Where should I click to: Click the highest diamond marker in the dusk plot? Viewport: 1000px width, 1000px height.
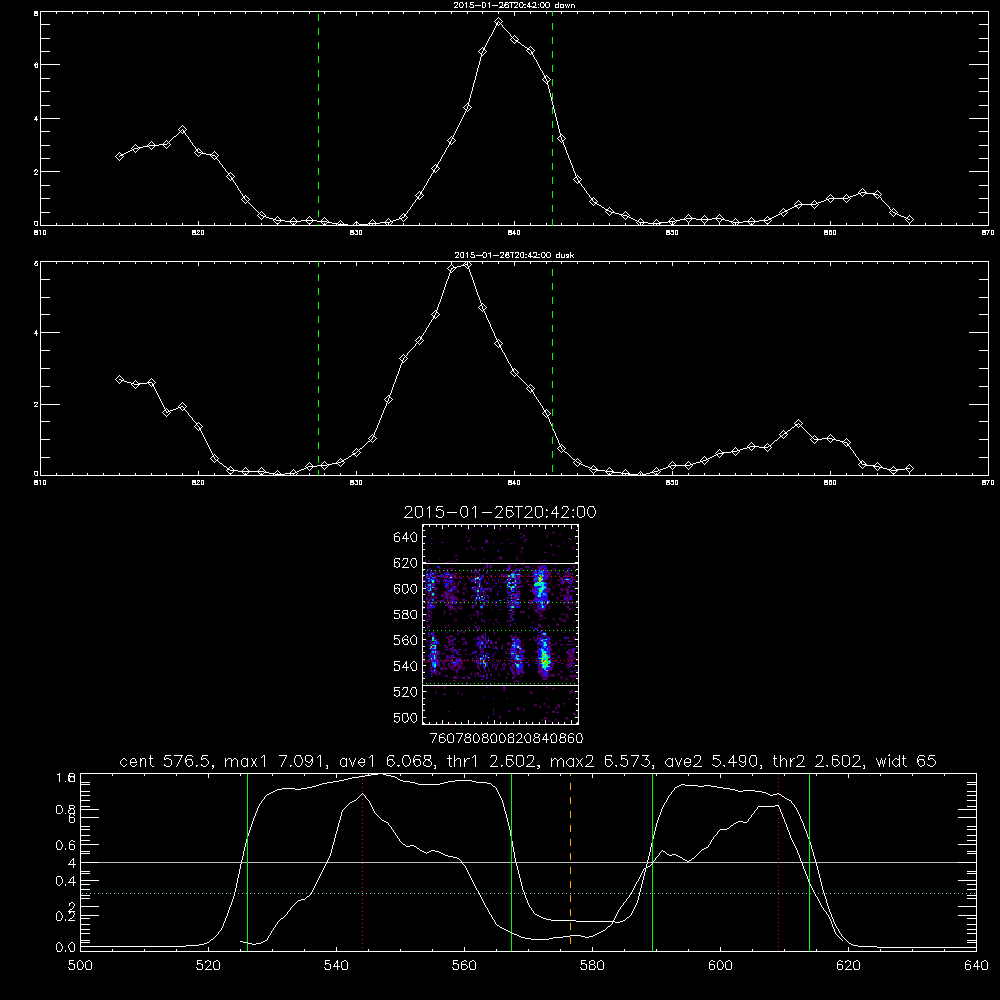(x=467, y=264)
